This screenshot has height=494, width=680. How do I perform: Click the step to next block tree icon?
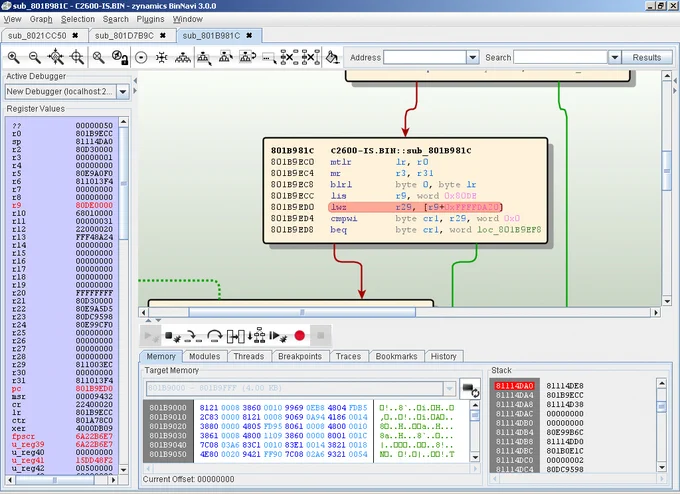point(256,335)
